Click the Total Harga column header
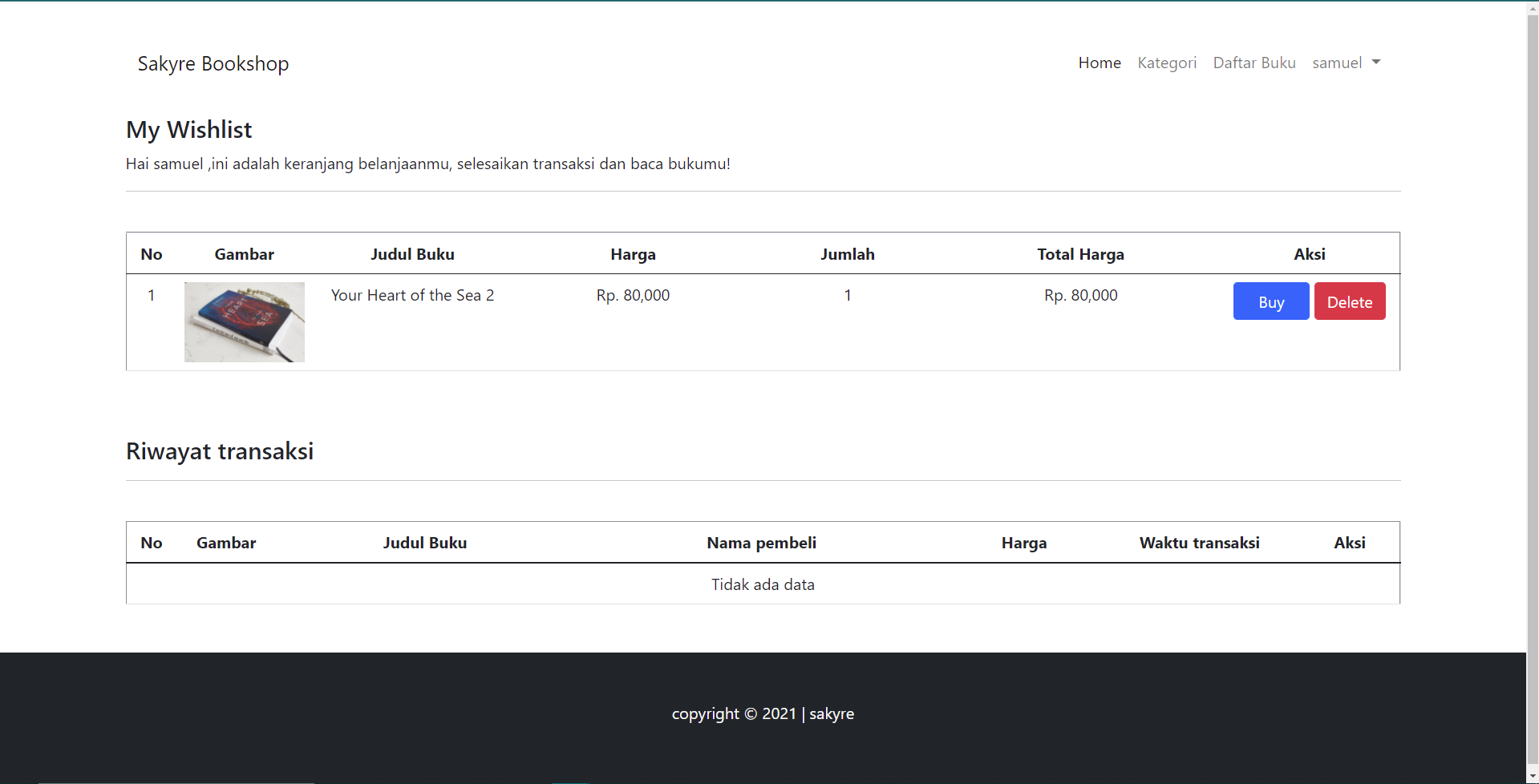 (x=1079, y=254)
